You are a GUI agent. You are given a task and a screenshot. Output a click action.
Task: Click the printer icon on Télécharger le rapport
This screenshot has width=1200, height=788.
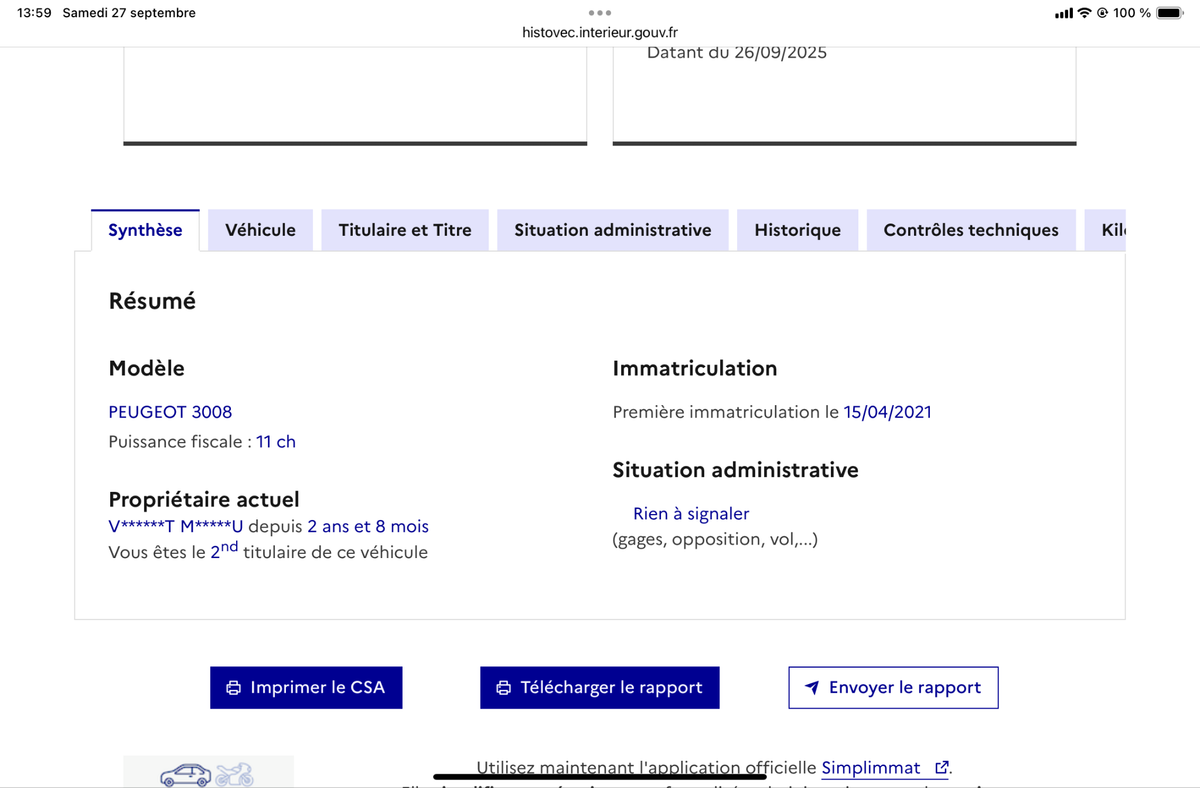click(x=504, y=688)
